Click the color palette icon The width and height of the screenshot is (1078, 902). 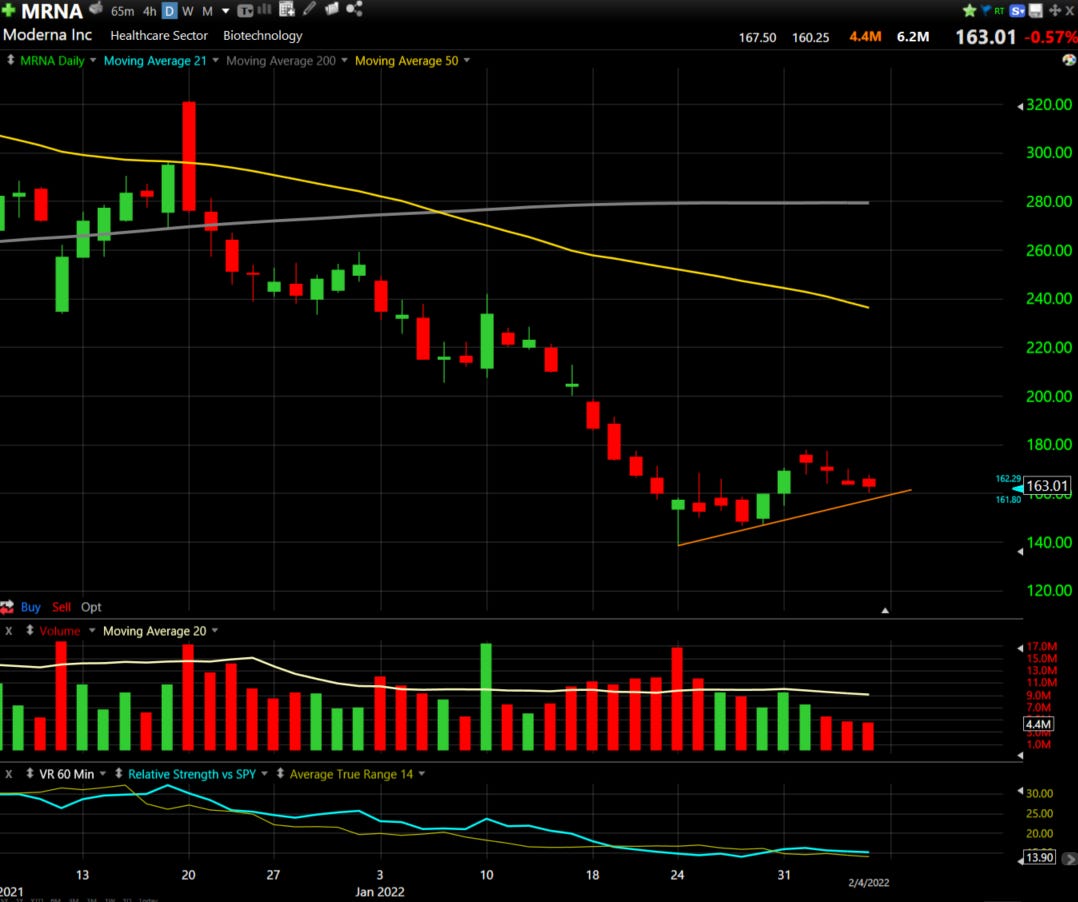click(x=1068, y=60)
